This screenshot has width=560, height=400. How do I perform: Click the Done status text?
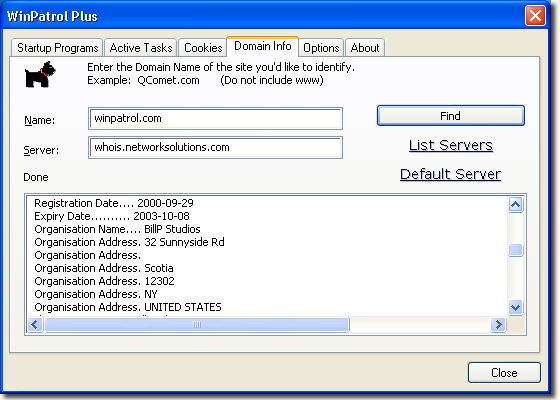(x=36, y=177)
